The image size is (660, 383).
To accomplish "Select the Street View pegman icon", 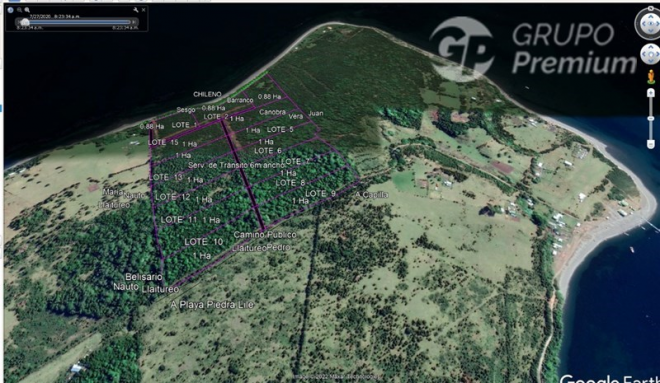I will pyautogui.click(x=651, y=77).
